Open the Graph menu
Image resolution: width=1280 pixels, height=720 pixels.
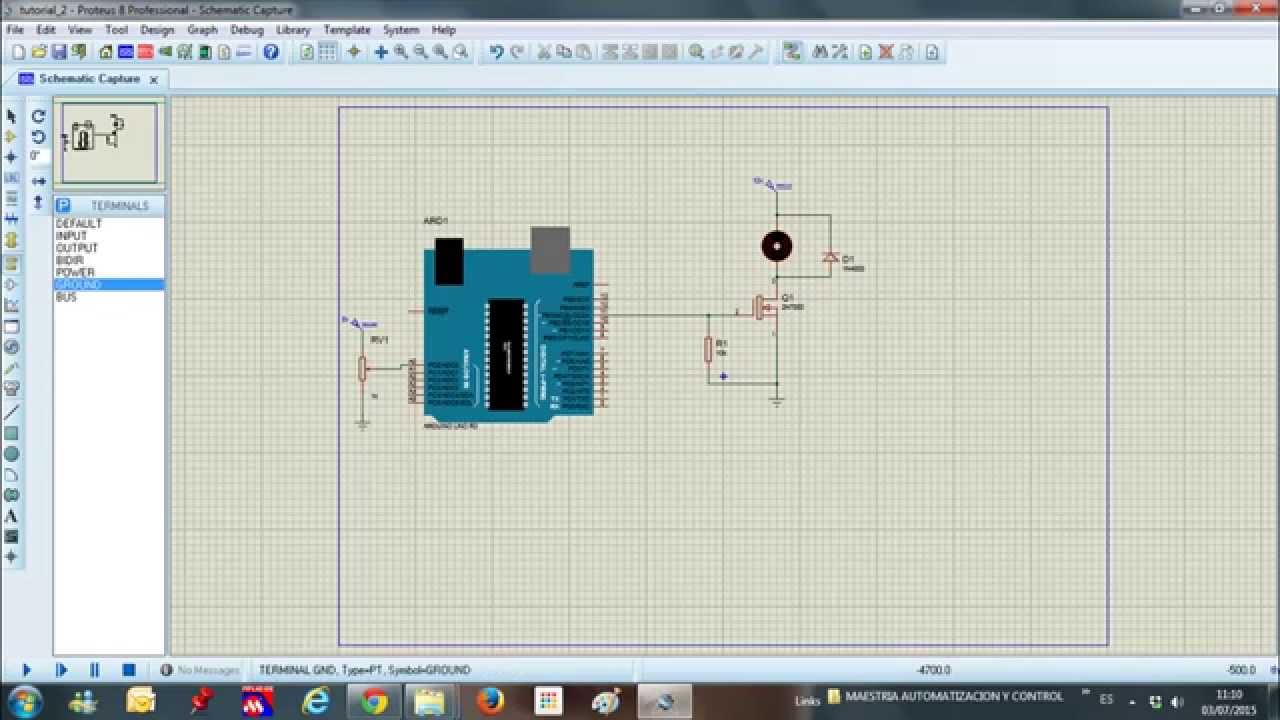pos(202,30)
